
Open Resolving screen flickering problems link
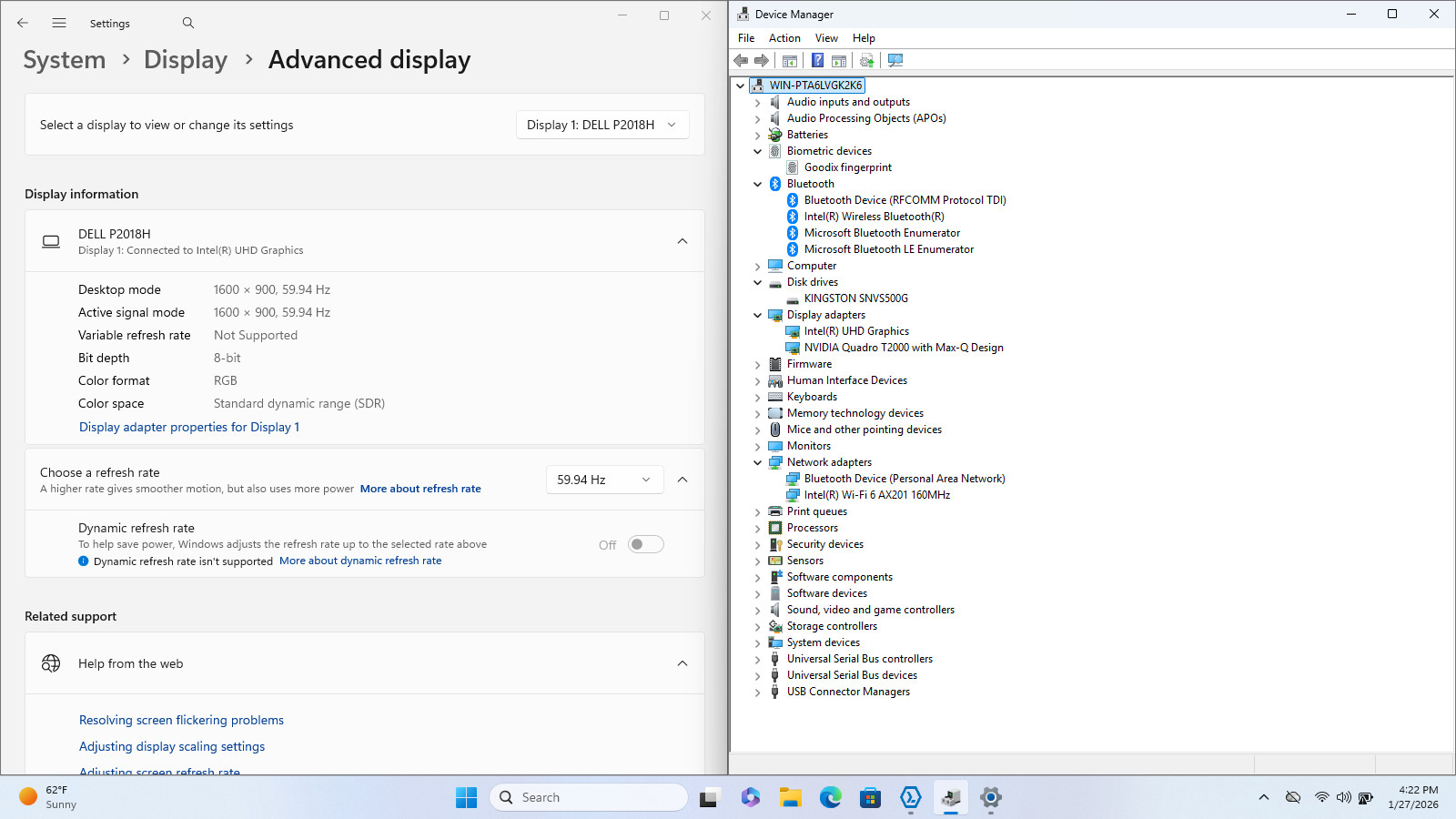pos(181,720)
